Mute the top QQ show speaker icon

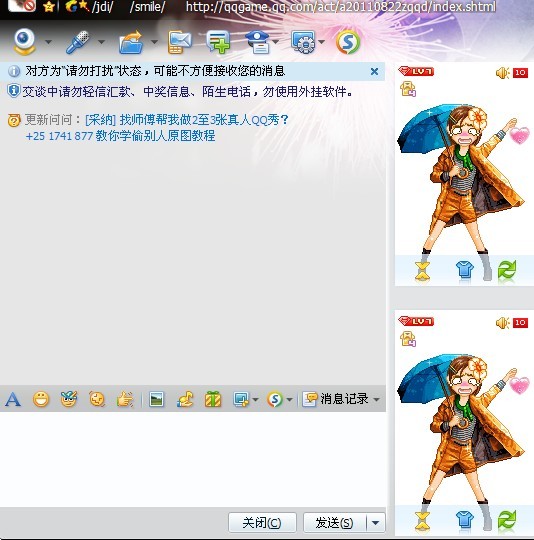502,73
